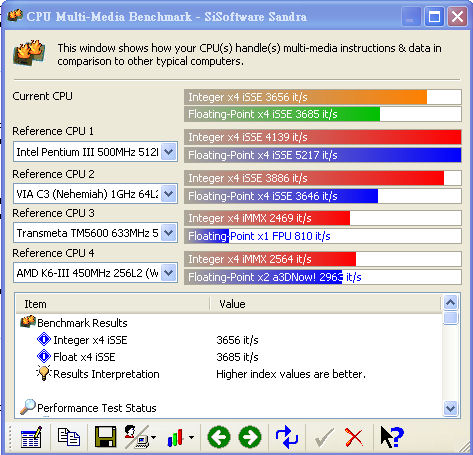Go back with the green left arrow
Image resolution: width=473 pixels, height=455 pixels.
(219, 437)
